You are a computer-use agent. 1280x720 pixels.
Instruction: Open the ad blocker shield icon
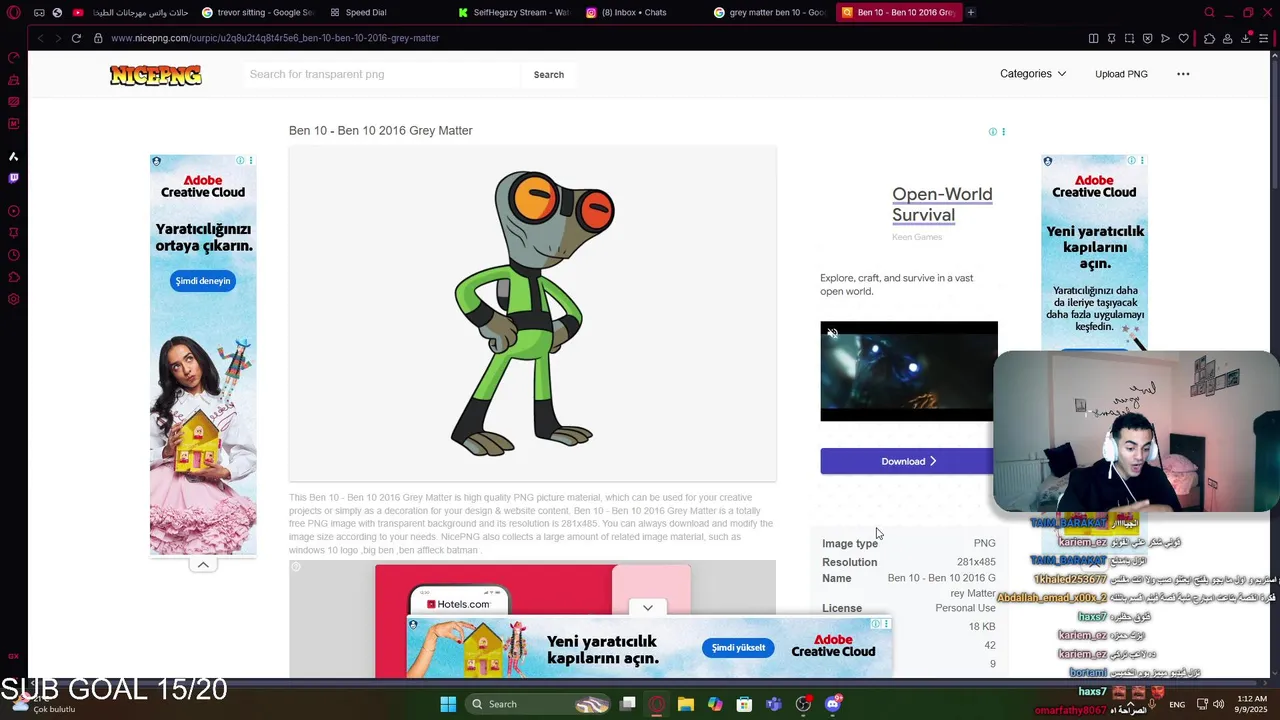coord(1147,38)
